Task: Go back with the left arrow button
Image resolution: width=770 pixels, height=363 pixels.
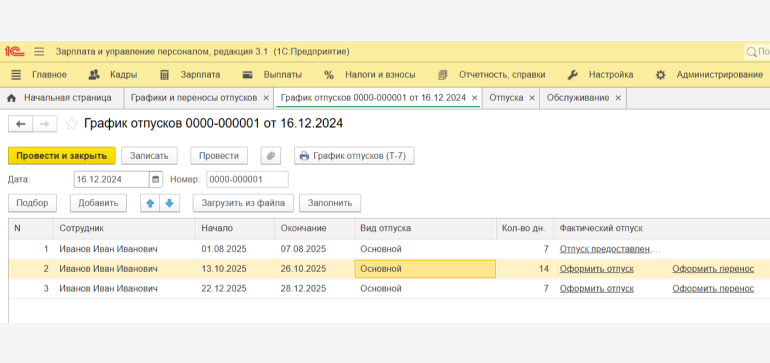Action: (x=20, y=124)
